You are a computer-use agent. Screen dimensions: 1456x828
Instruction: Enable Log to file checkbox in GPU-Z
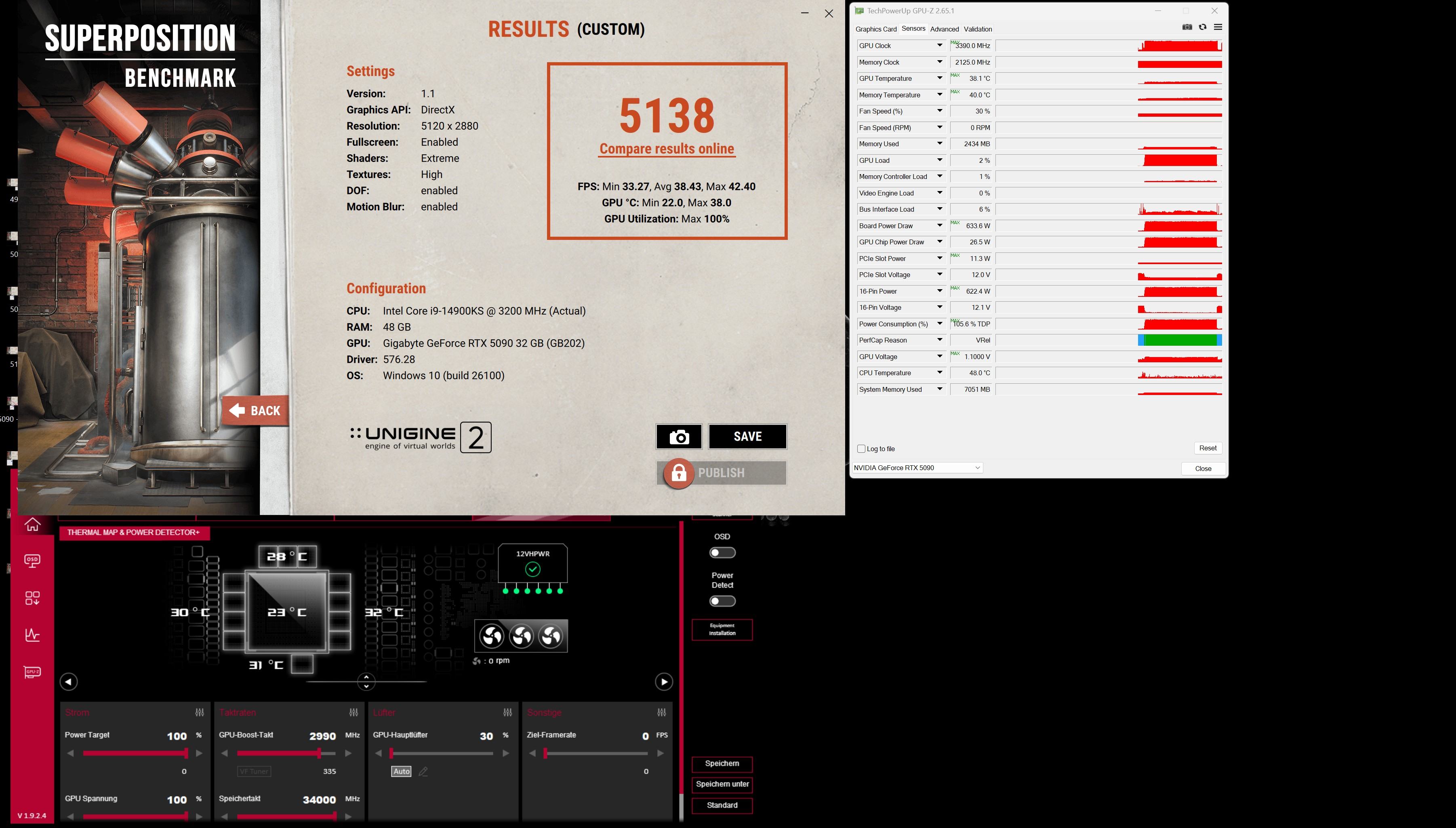point(861,449)
